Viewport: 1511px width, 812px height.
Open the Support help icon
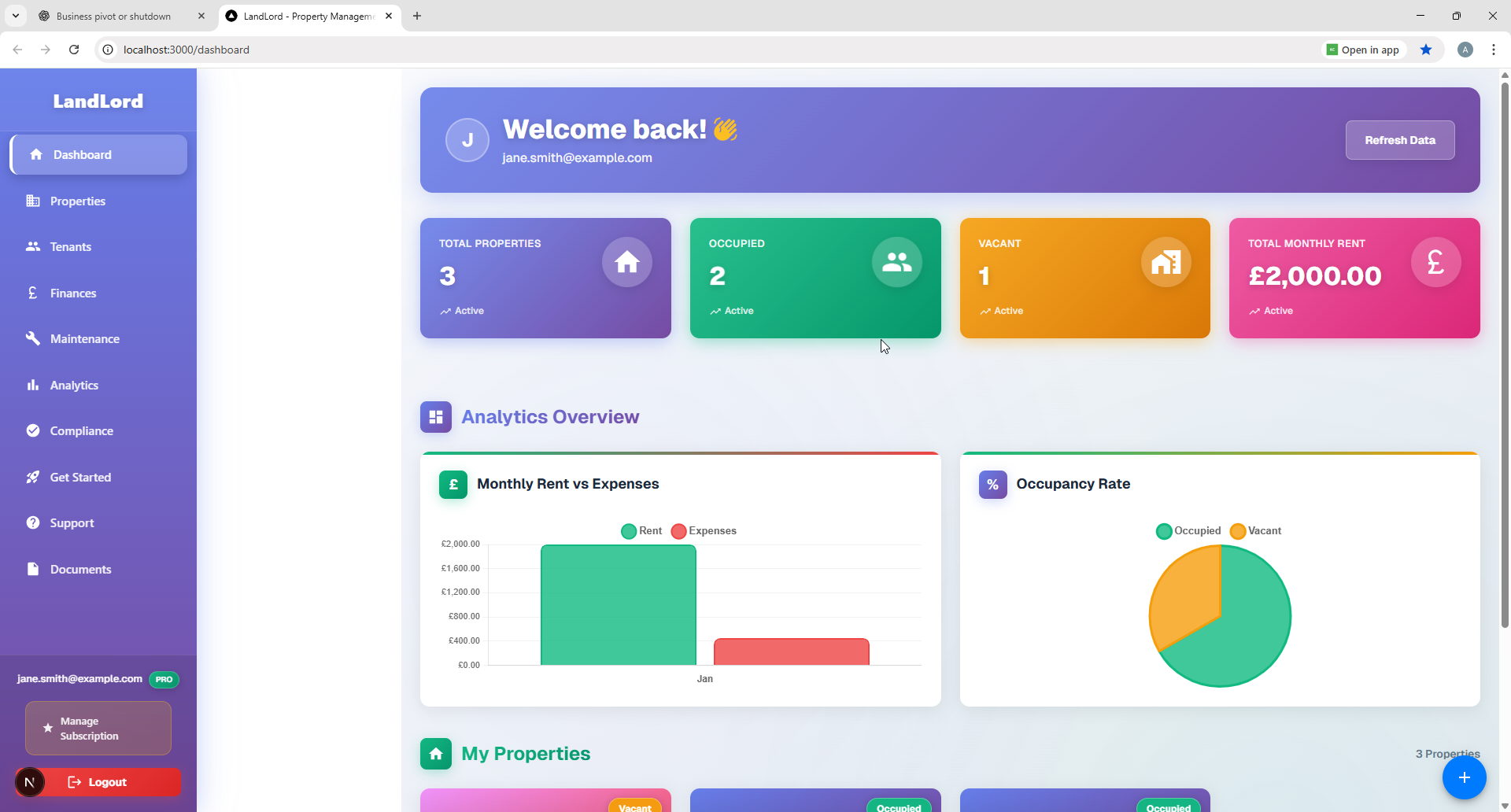[x=33, y=522]
